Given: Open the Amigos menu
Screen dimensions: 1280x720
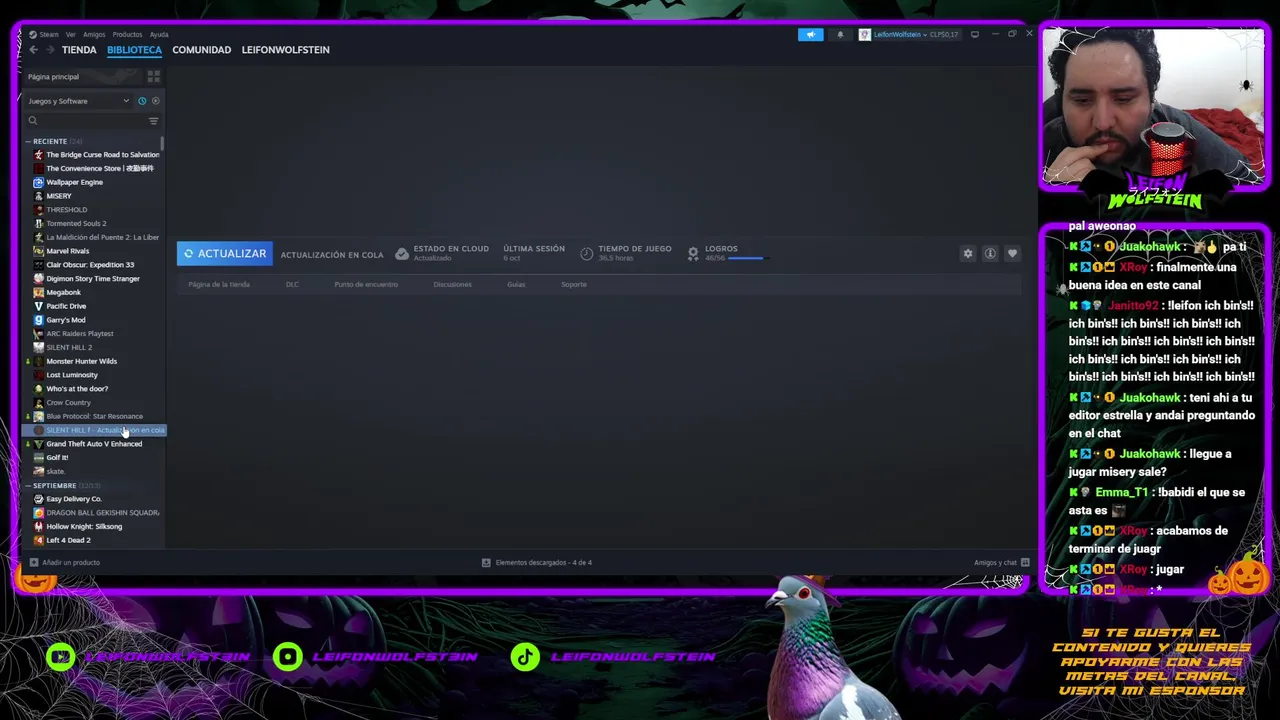Looking at the screenshot, I should point(94,34).
